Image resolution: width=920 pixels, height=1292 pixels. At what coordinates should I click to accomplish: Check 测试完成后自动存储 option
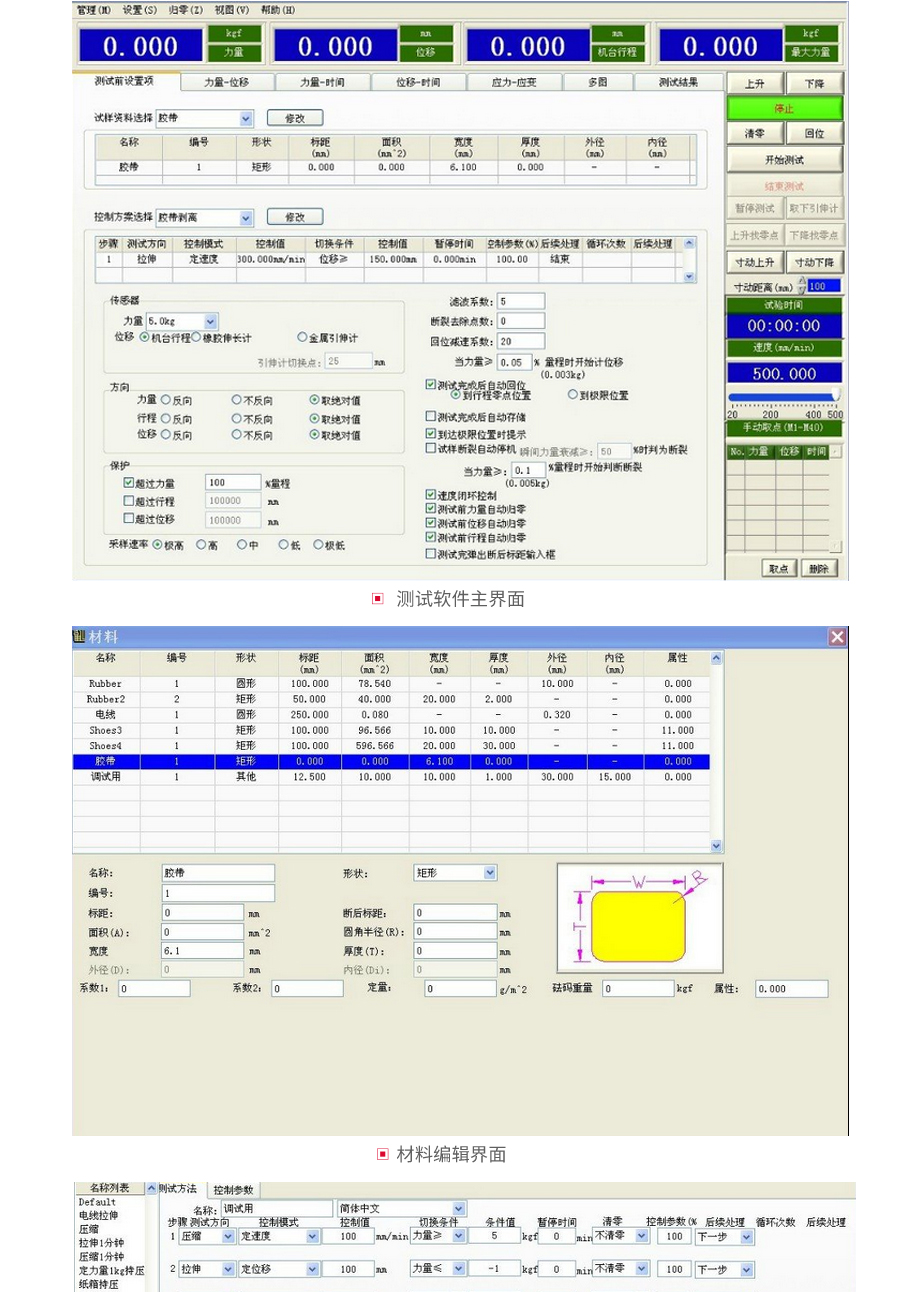click(431, 417)
